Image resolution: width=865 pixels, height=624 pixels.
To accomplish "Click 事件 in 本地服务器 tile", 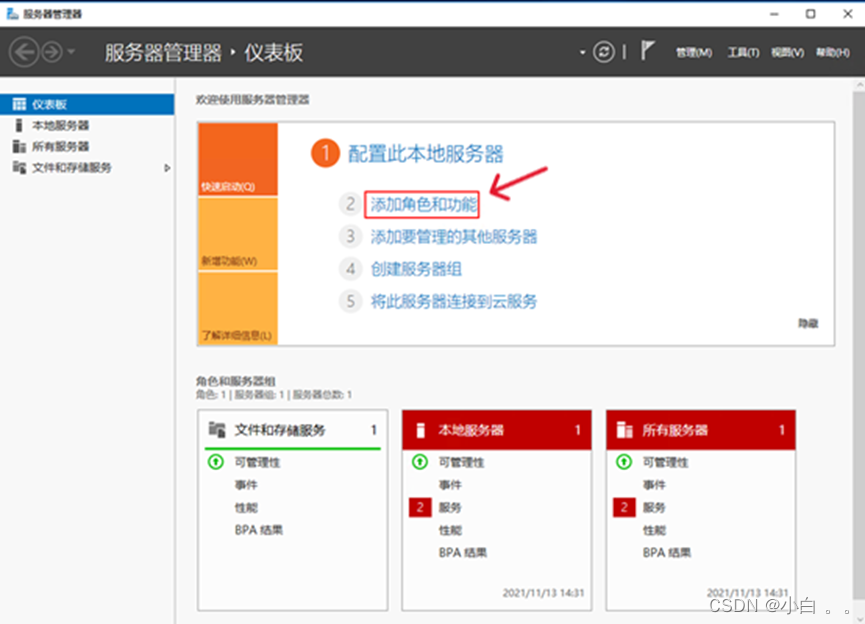I will (450, 485).
